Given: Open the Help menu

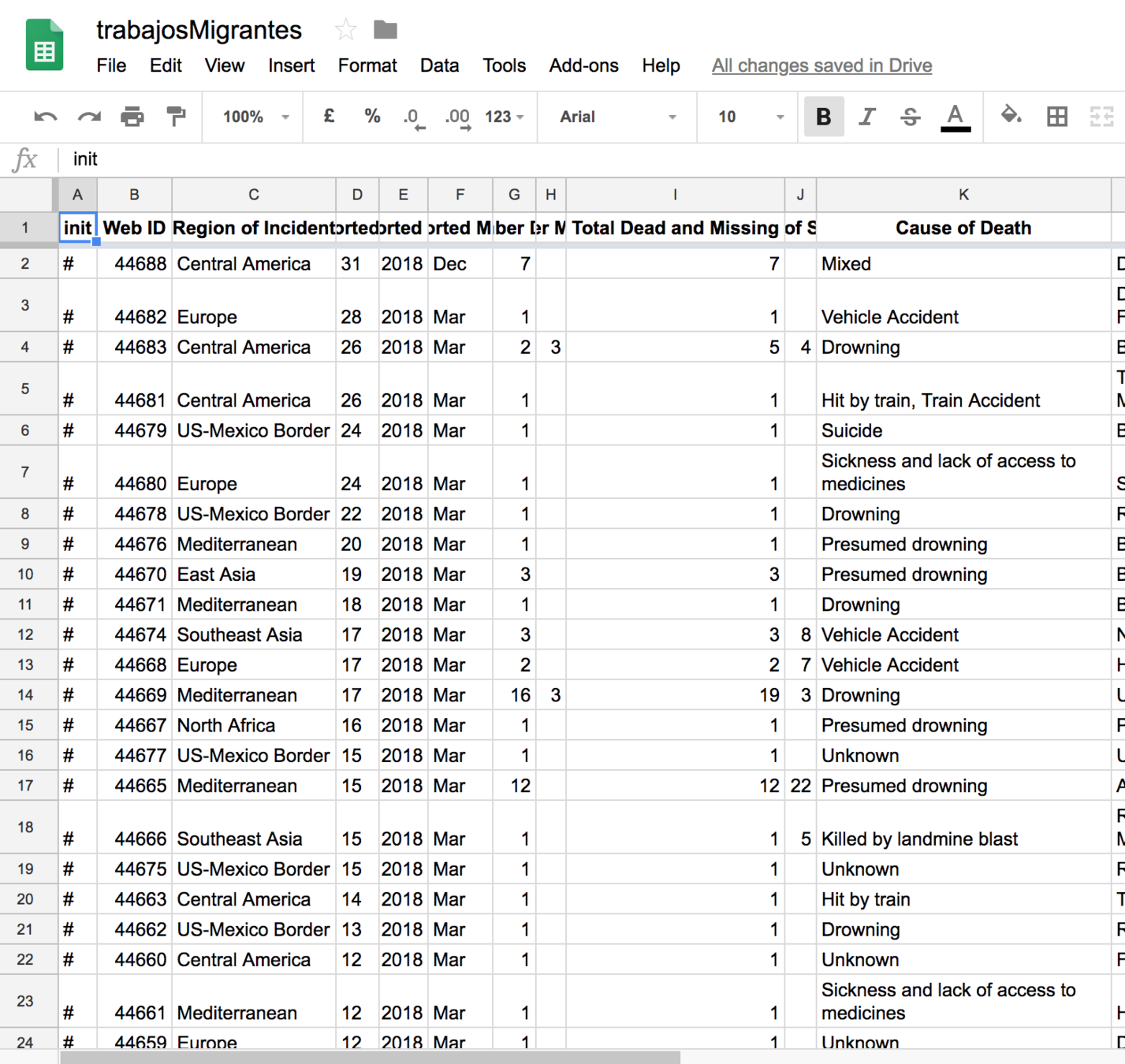Looking at the screenshot, I should point(661,65).
